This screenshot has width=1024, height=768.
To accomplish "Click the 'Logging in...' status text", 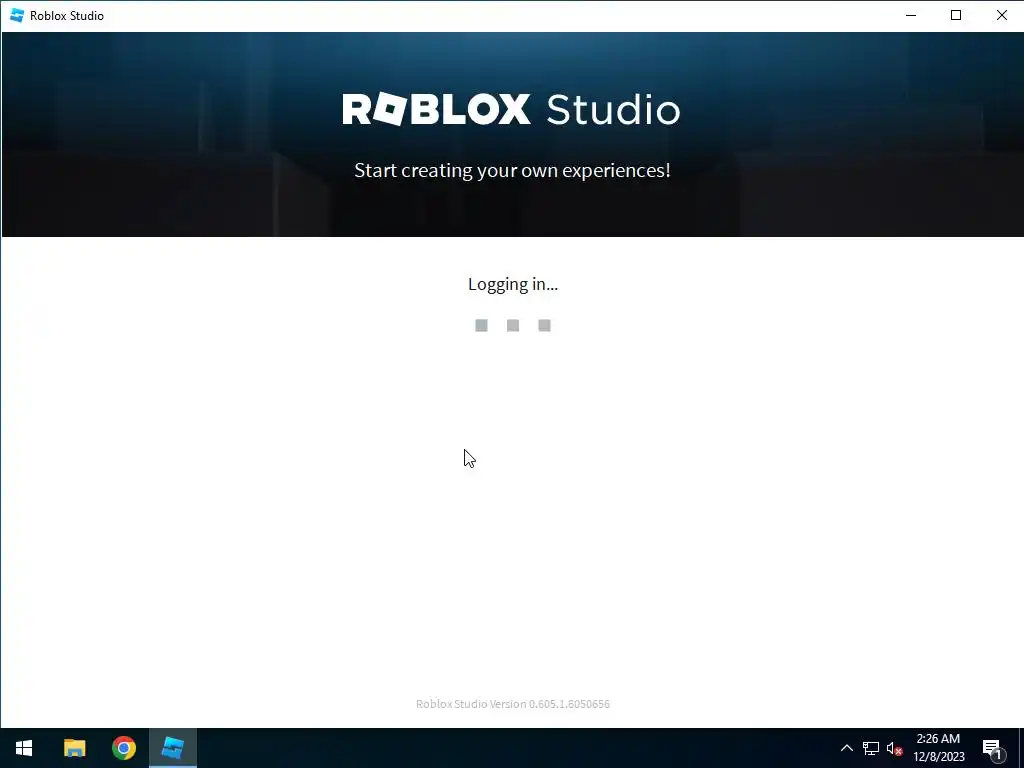I will pos(513,284).
